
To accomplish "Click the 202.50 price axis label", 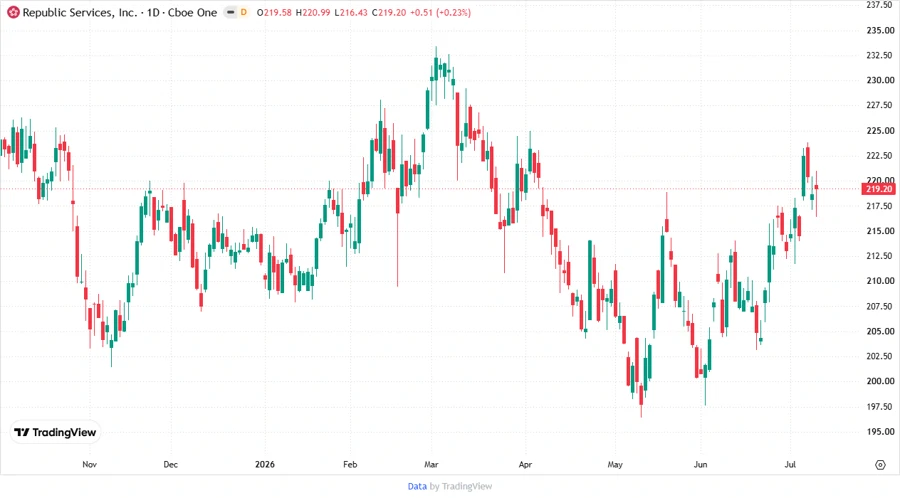I will (880, 356).
